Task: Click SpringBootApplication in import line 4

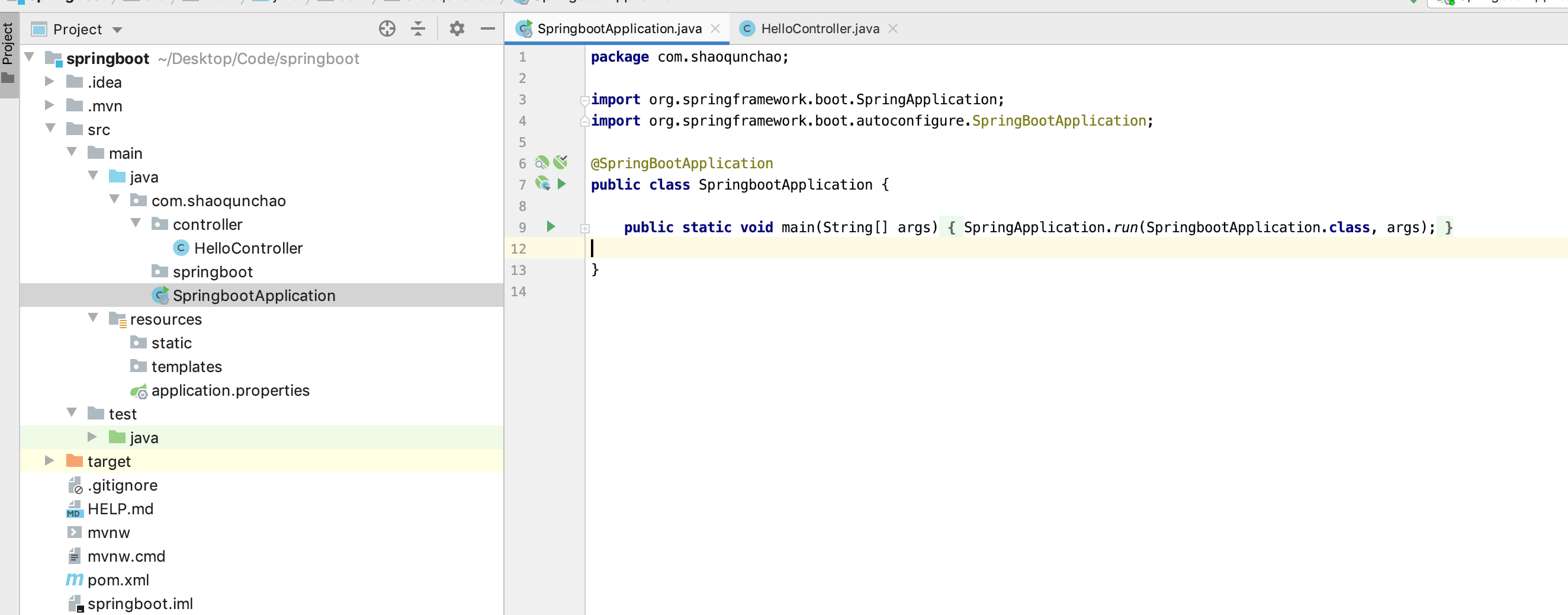Action: click(1059, 120)
